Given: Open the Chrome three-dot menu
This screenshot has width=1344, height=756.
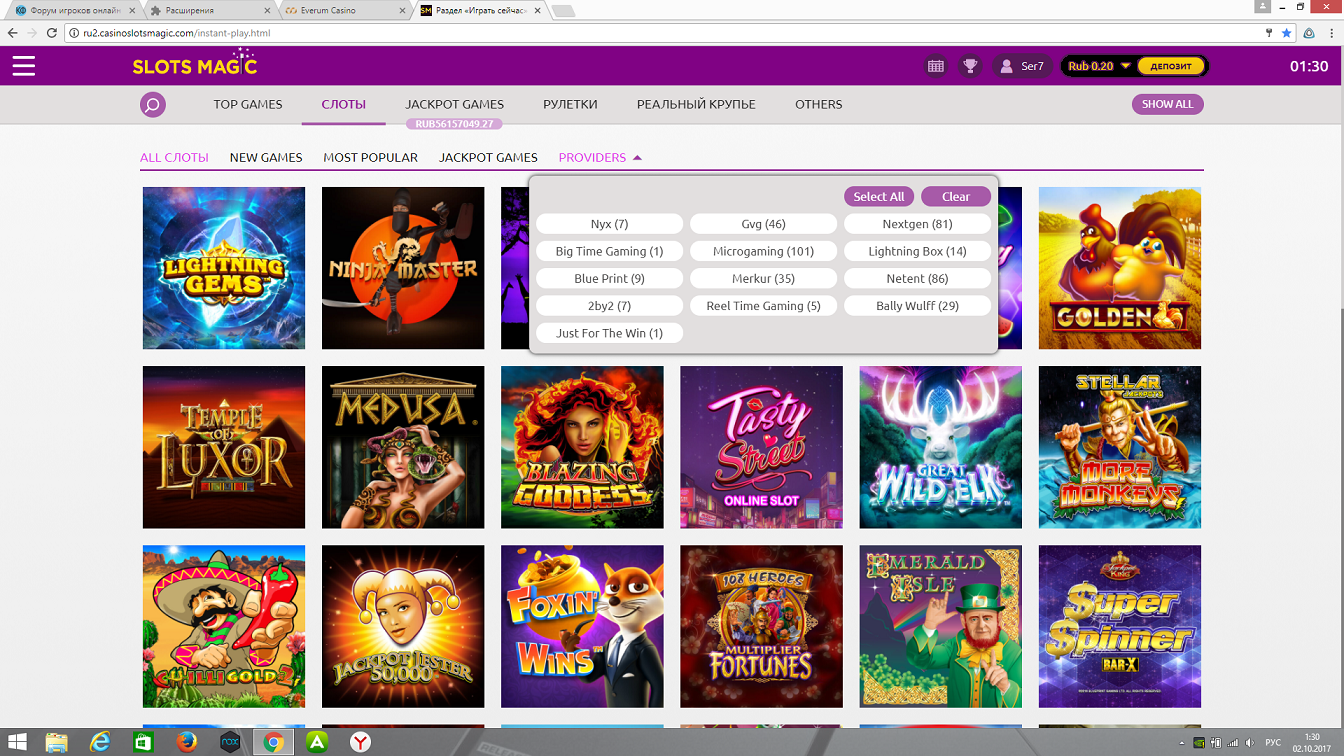Looking at the screenshot, I should click(1331, 33).
